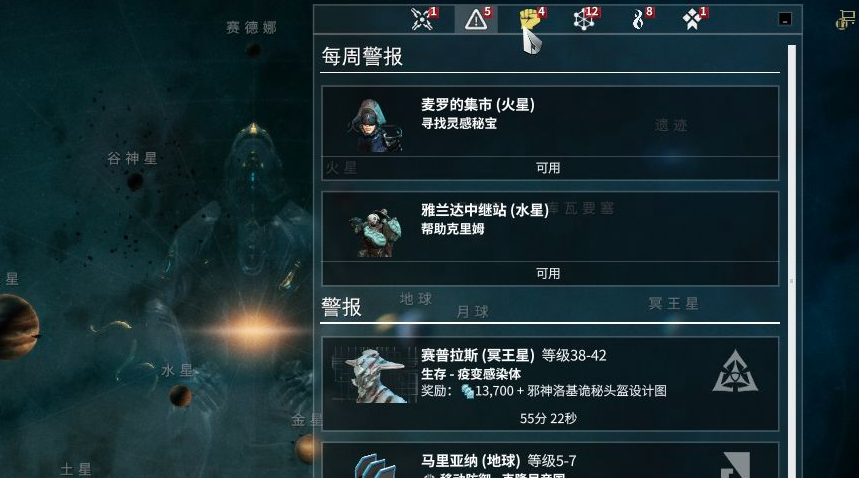Open the 马里亚纳 (地球) alert entry
Screen dimensions: 859x478
pyautogui.click(x=550, y=460)
